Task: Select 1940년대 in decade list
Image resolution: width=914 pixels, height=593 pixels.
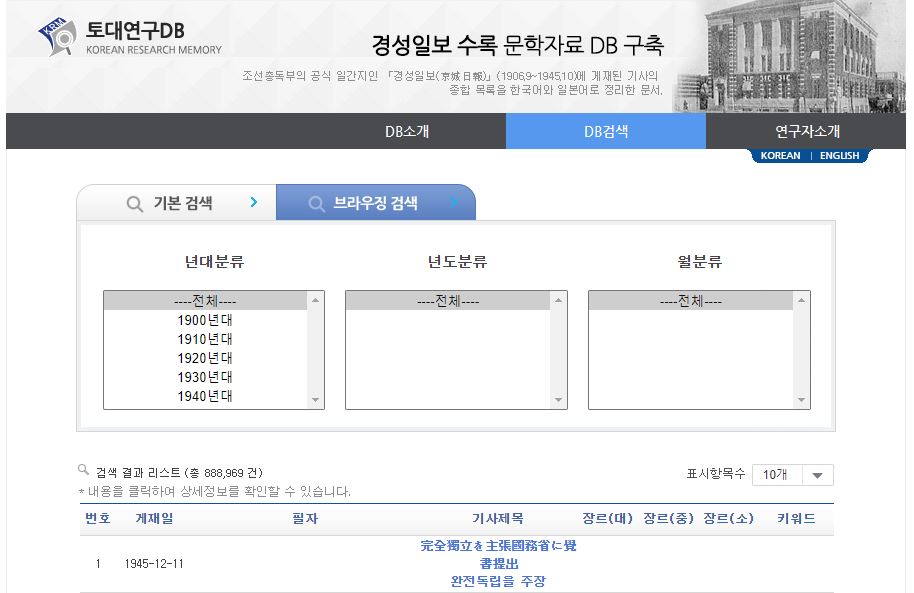Action: point(205,396)
